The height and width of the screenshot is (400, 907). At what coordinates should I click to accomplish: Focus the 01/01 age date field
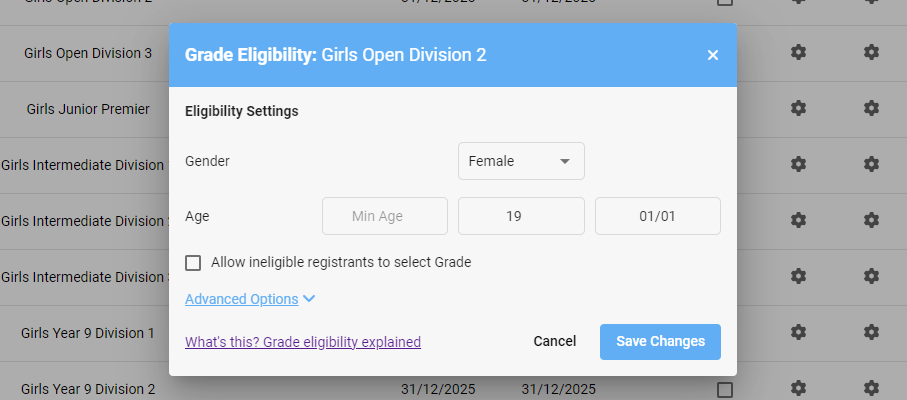point(658,216)
